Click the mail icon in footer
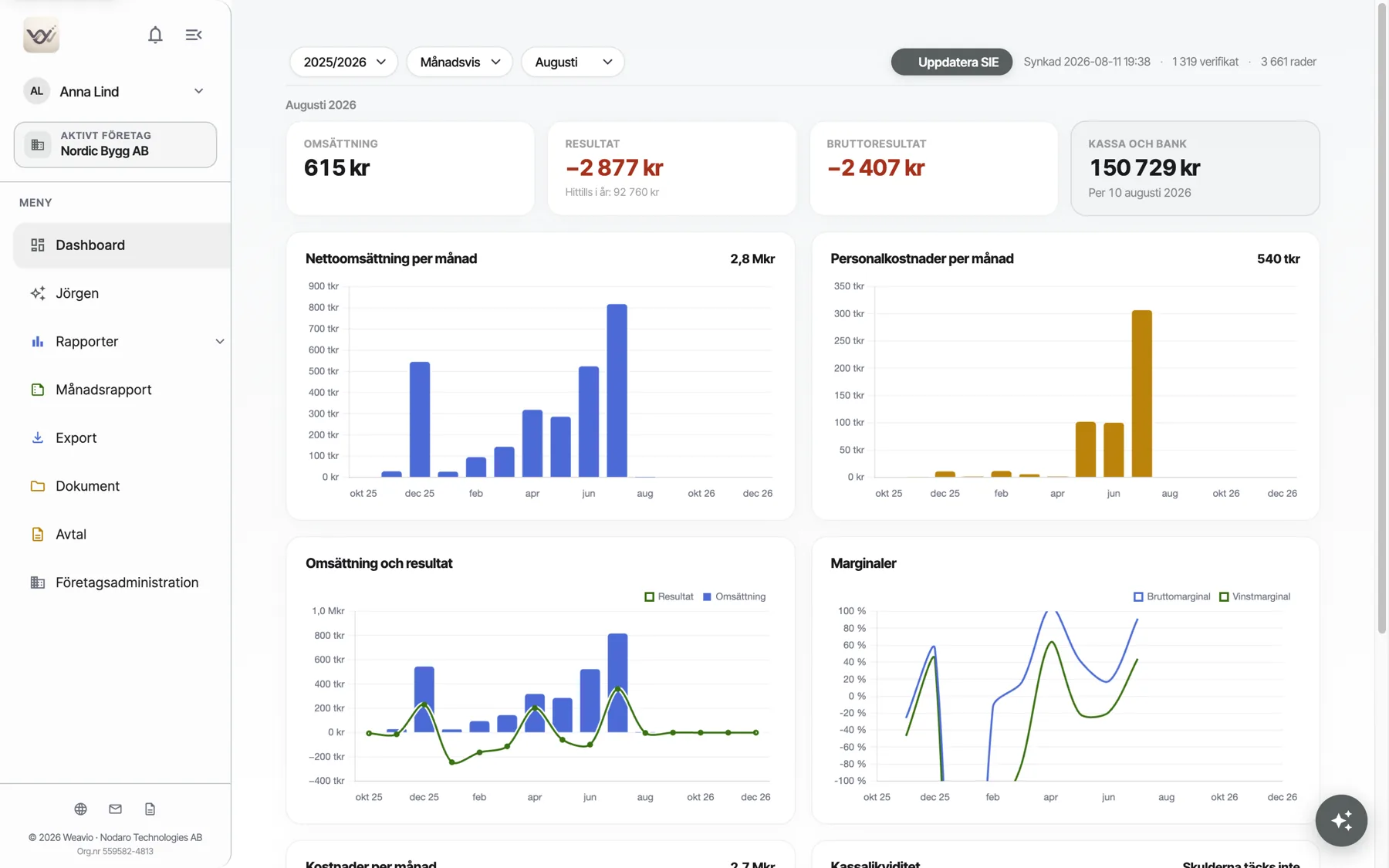Image resolution: width=1389 pixels, height=868 pixels. point(115,809)
